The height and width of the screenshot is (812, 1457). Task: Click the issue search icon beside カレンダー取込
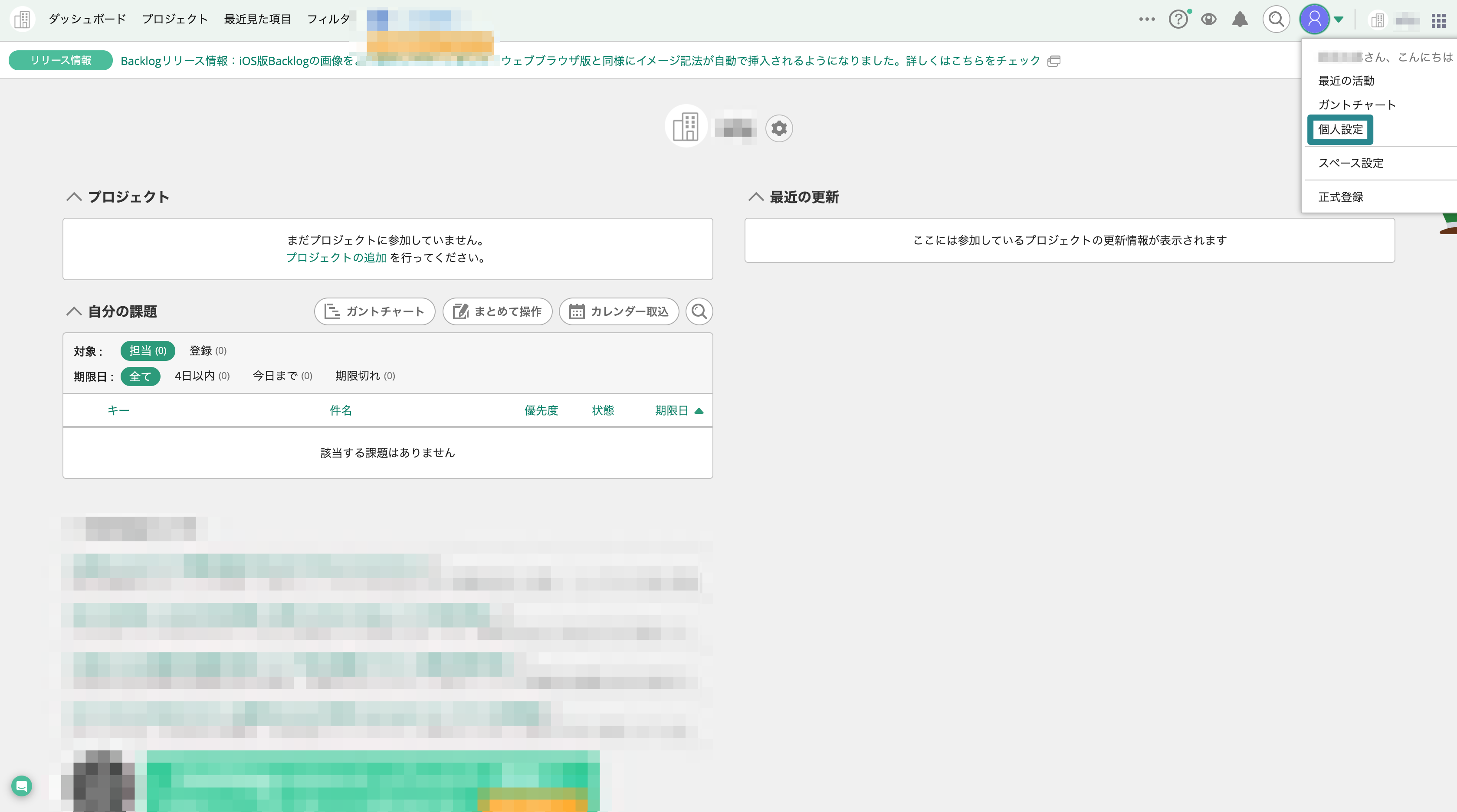pyautogui.click(x=699, y=311)
